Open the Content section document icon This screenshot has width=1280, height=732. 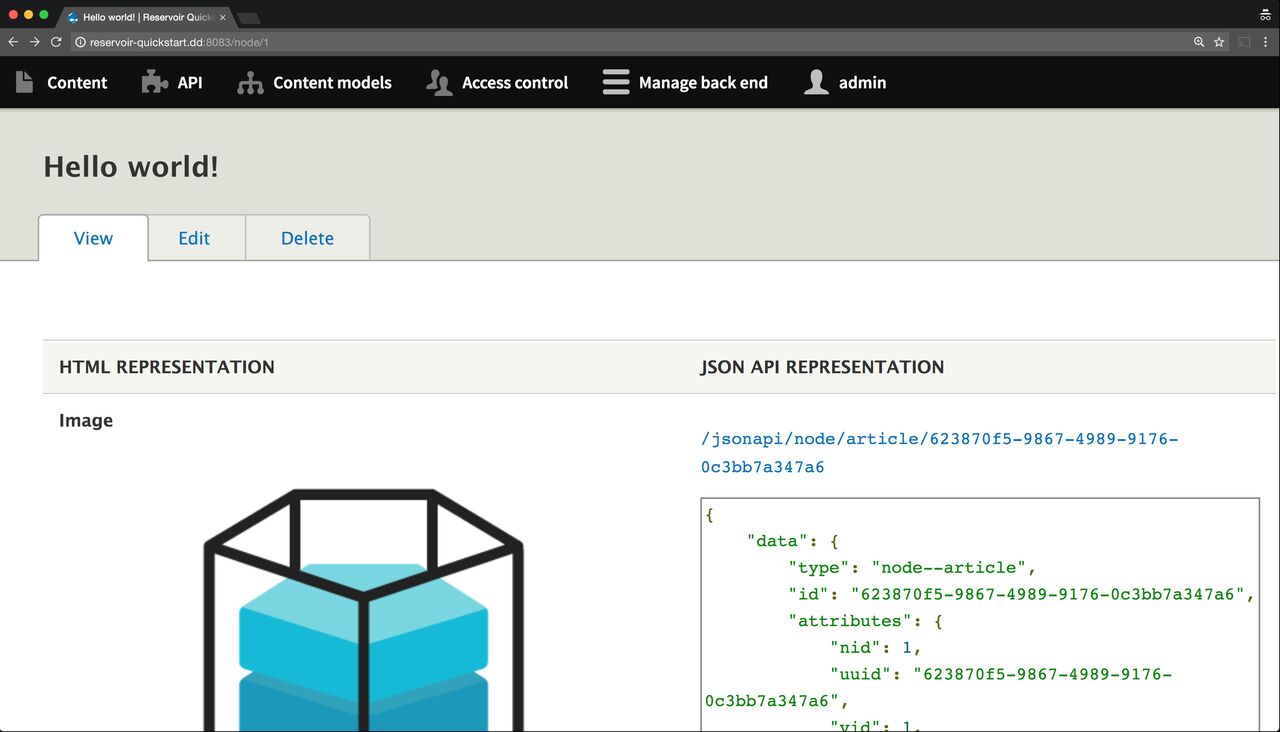click(23, 82)
